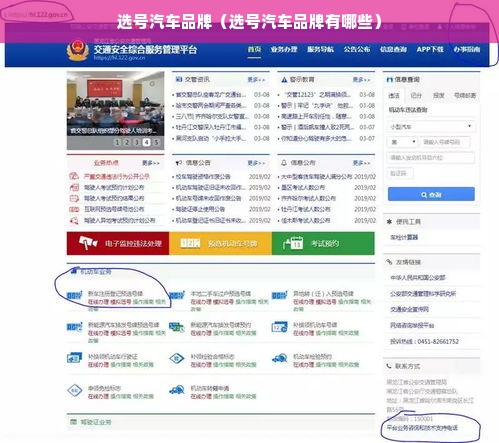Click the 新能源汽车换发号牌预约 icon
This screenshot has height=443, width=499.
177,327
